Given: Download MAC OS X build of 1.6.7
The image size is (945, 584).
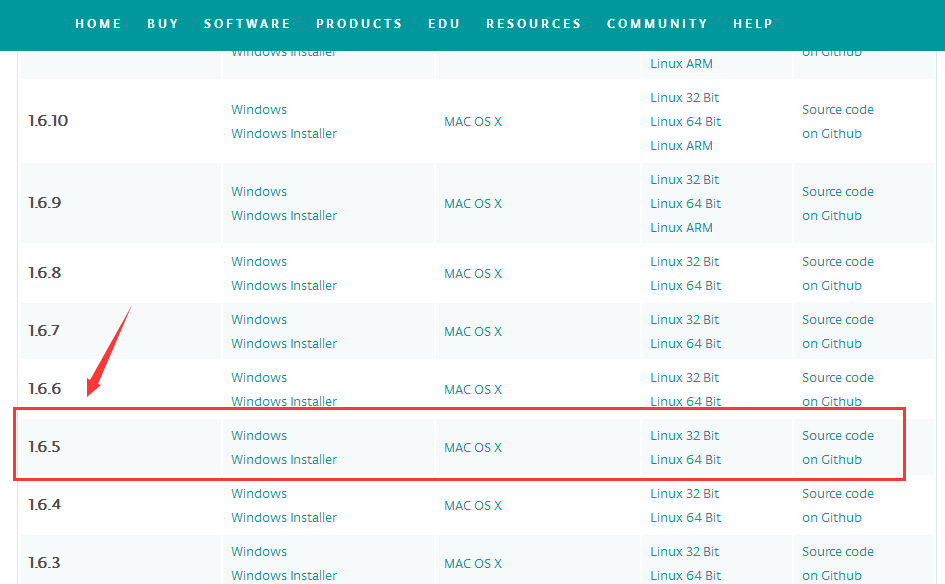Looking at the screenshot, I should (x=473, y=331).
